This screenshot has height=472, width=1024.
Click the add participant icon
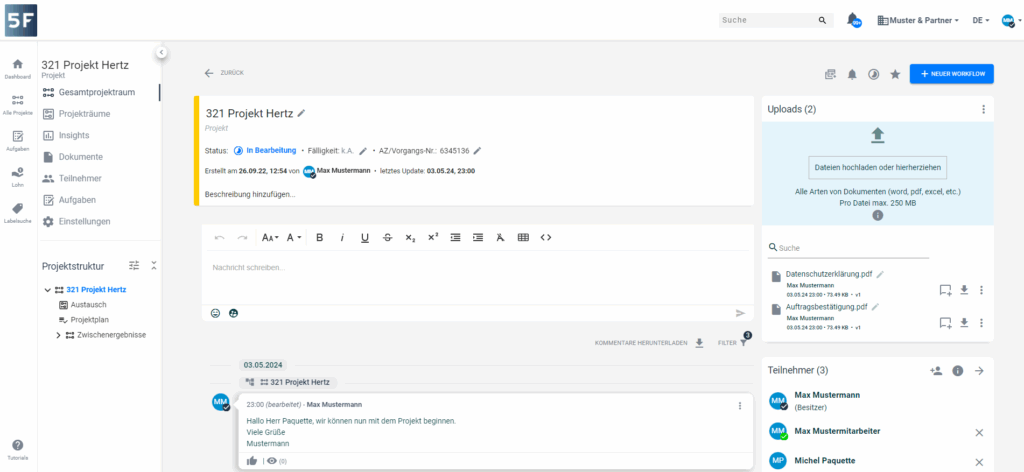[x=936, y=370]
